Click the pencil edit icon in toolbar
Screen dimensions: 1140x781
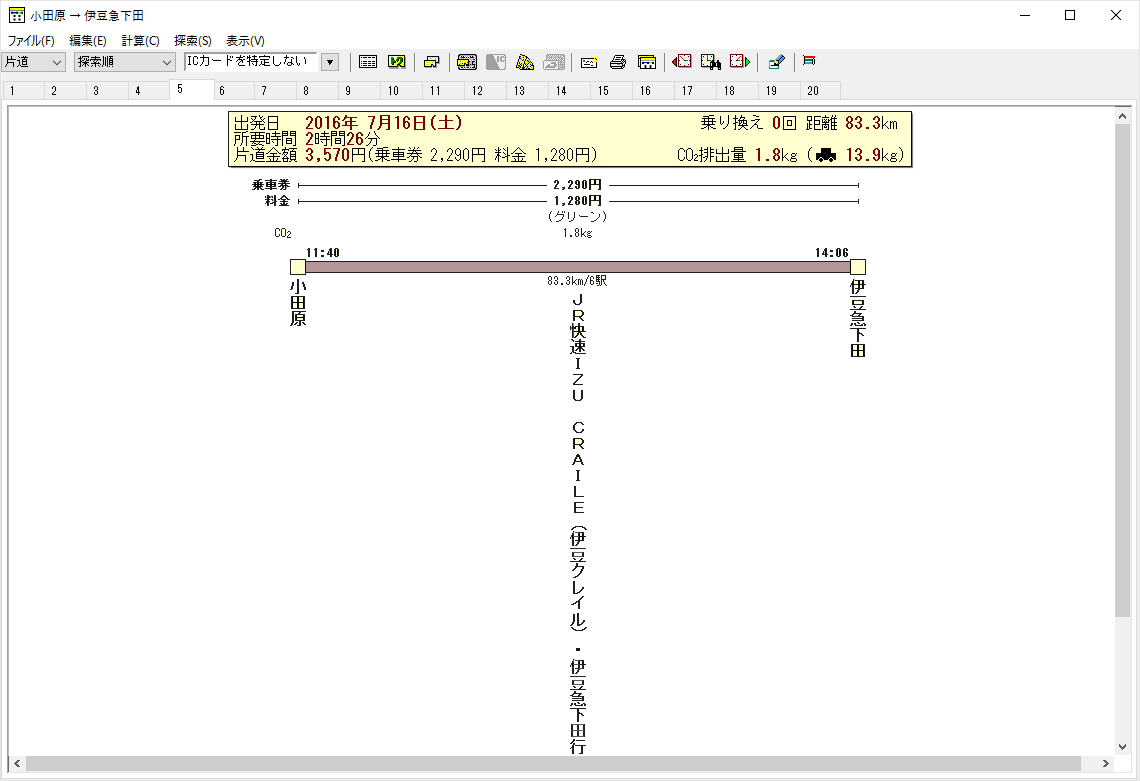(776, 62)
